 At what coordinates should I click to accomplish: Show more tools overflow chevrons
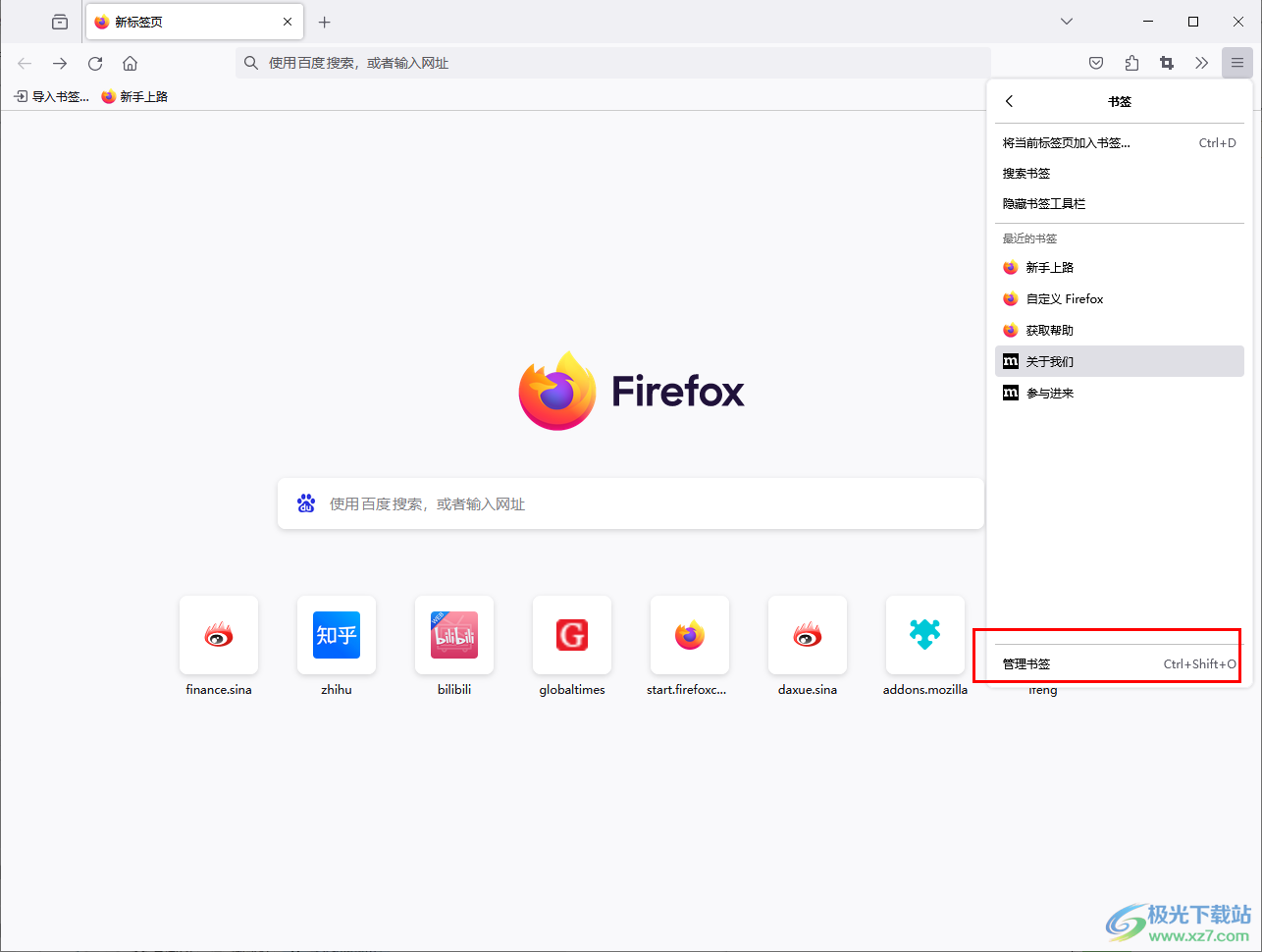(1202, 63)
